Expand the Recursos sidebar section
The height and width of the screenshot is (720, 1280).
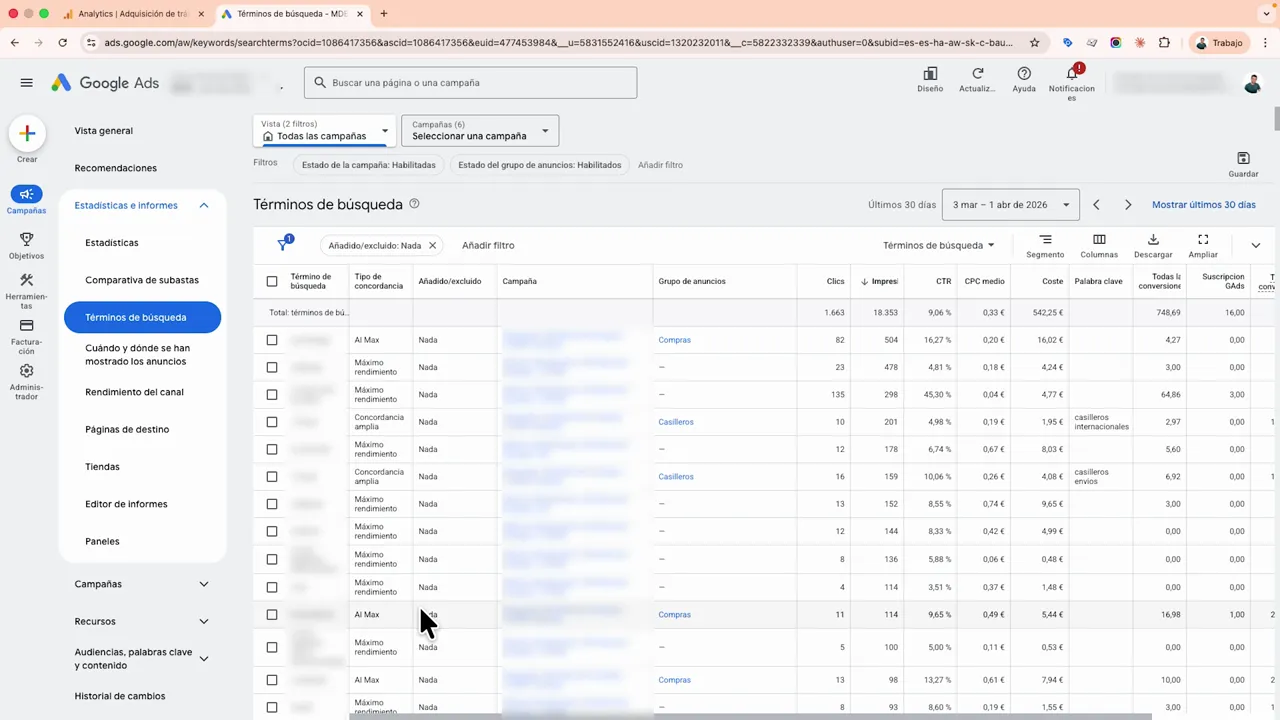click(204, 622)
